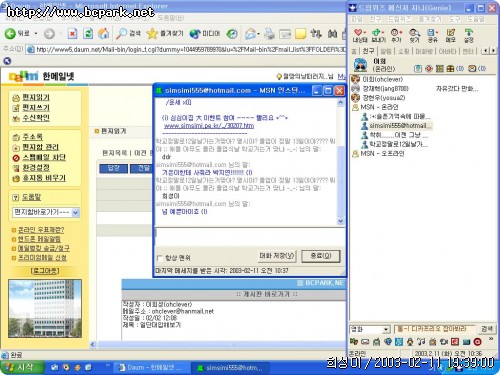The height and width of the screenshot is (375, 500).
Task: Click the 즐겨찾기 favorites star icon
Action: [152, 33]
